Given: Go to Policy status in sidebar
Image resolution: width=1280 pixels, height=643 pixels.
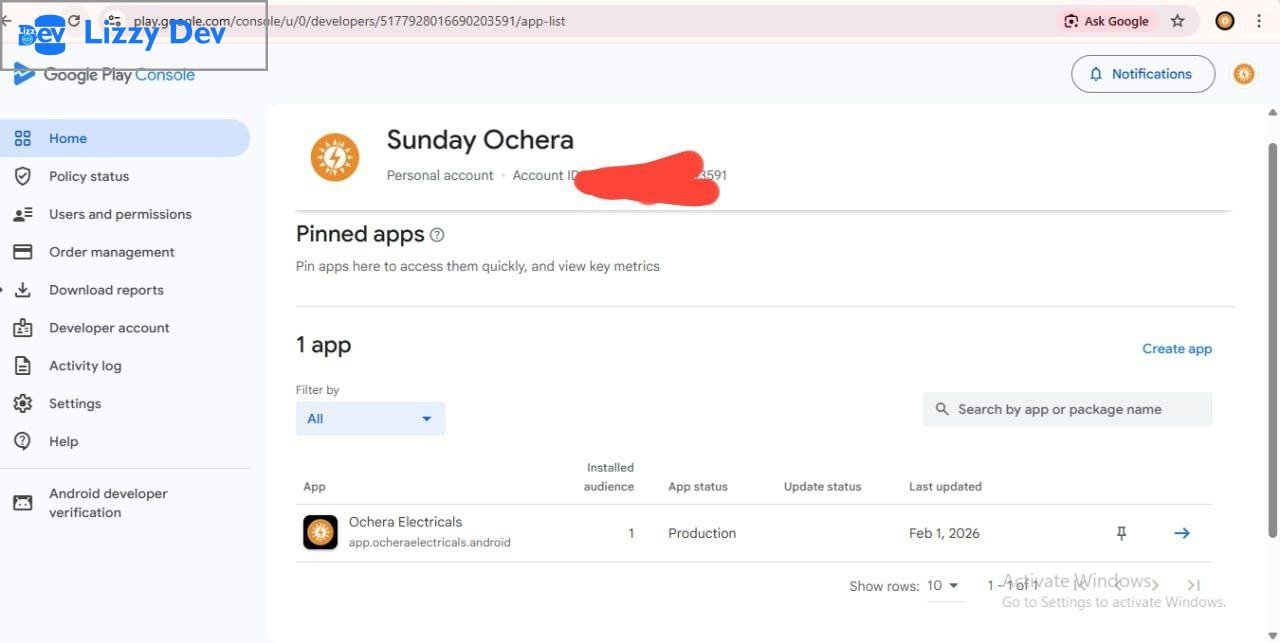Looking at the screenshot, I should tap(89, 176).
